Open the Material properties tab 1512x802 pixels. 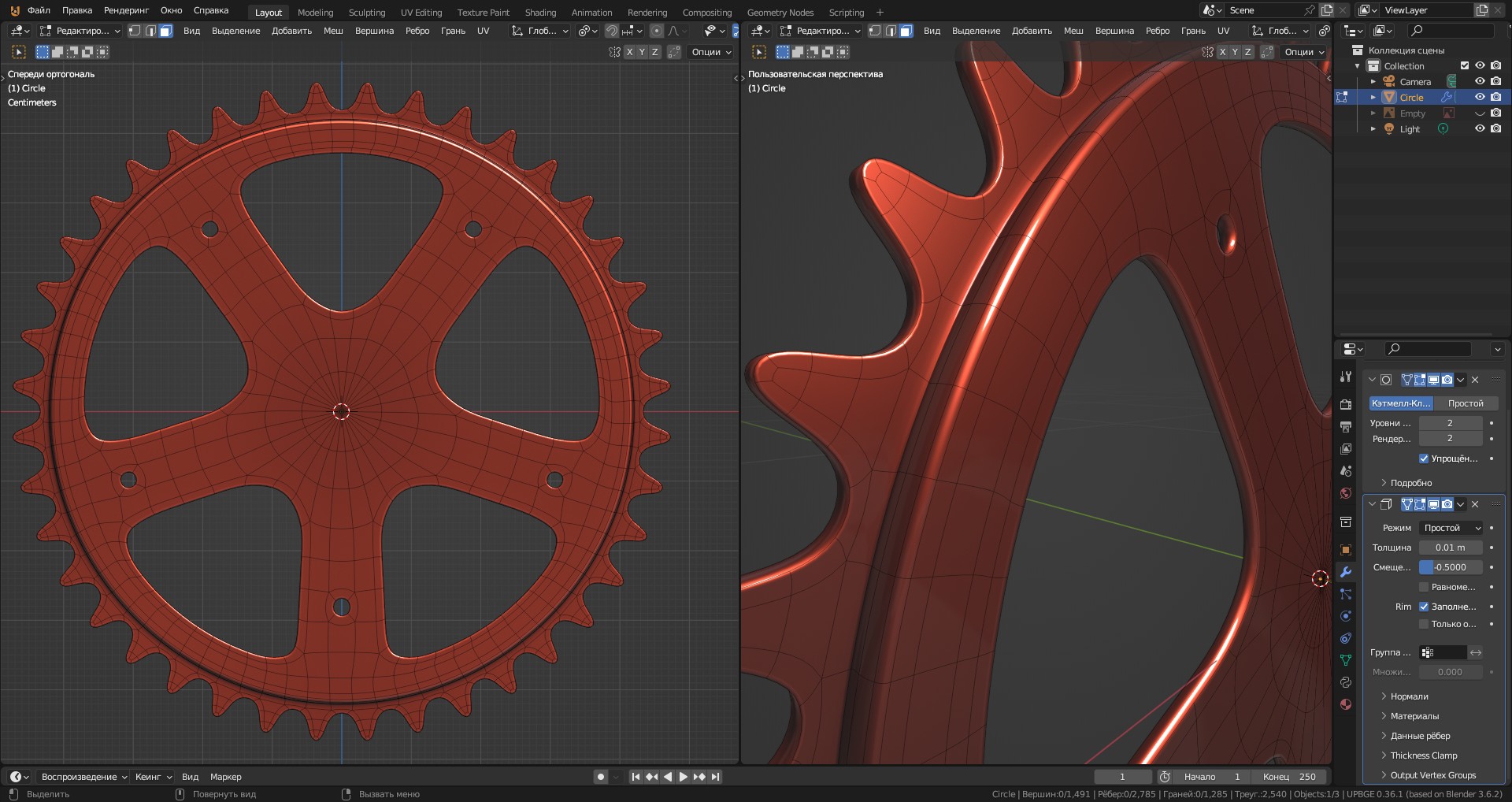pyautogui.click(x=1346, y=704)
